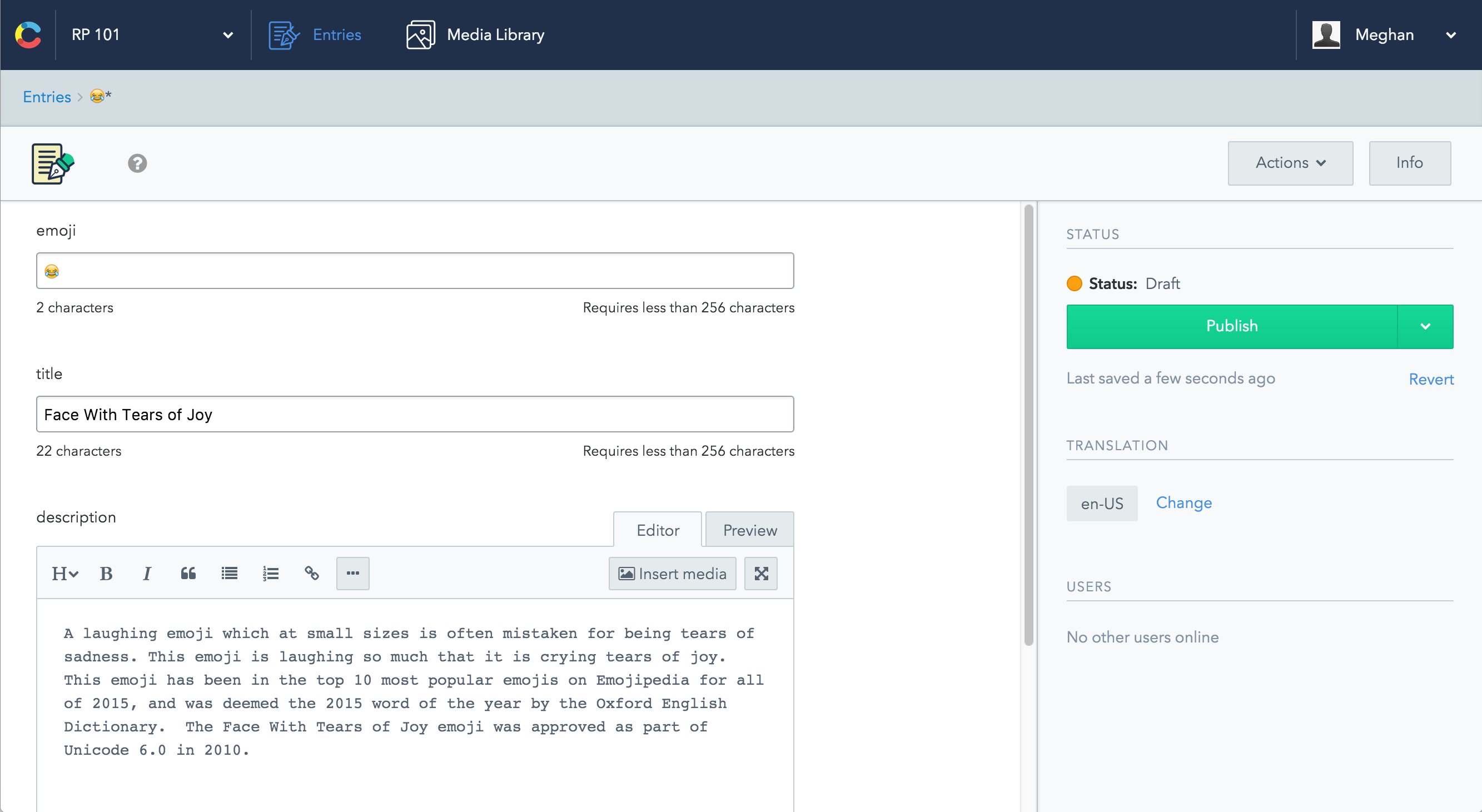Publish the draft entry
1482x812 pixels.
click(1231, 326)
